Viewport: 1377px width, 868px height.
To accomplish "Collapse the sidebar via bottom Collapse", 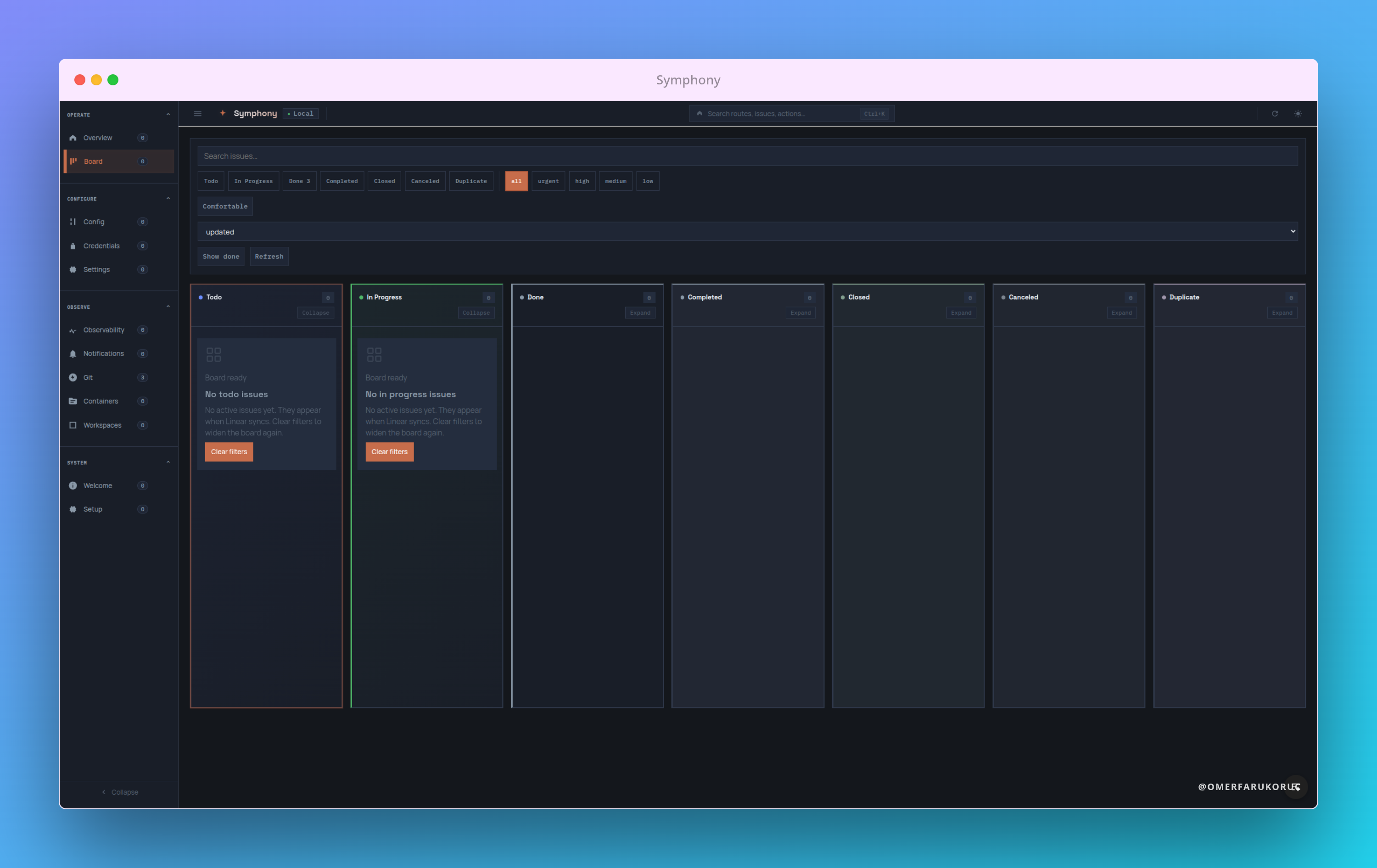I will pyautogui.click(x=119, y=792).
